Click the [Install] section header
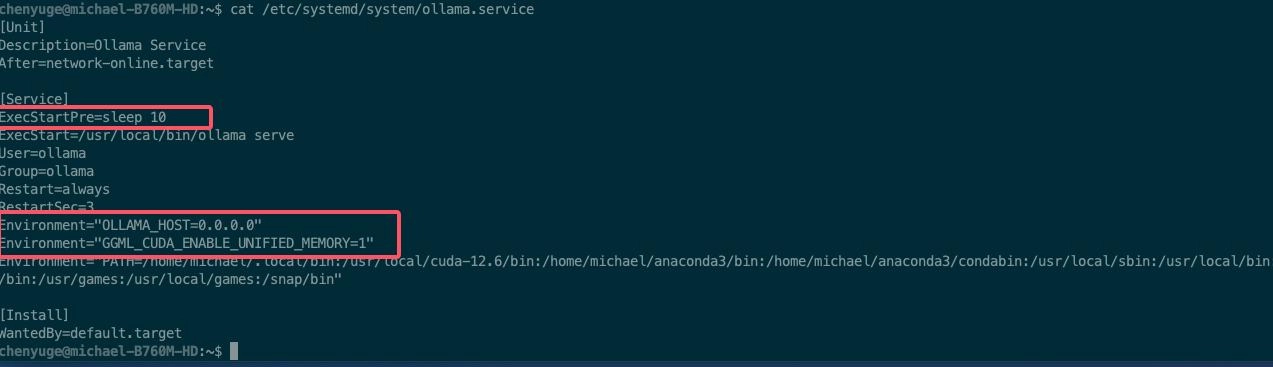 [x=34, y=315]
